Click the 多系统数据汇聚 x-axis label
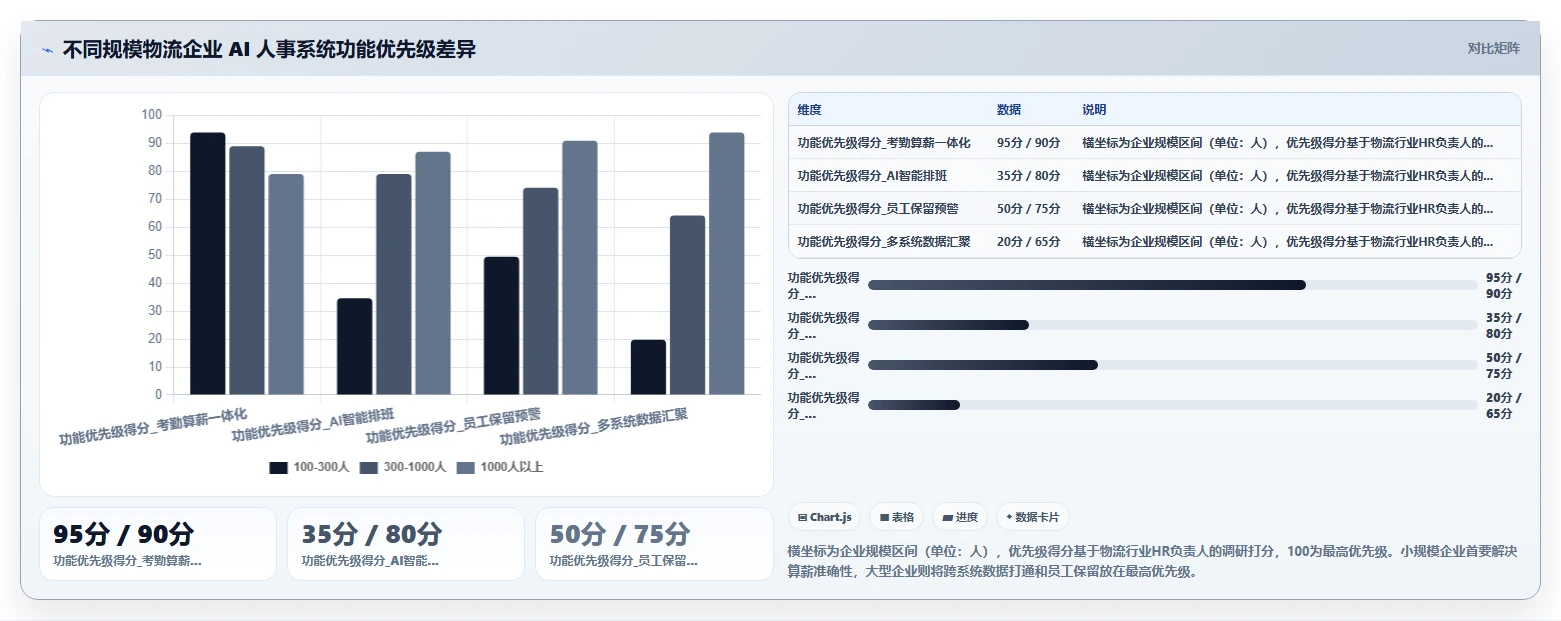This screenshot has height=621, width=1561. [594, 426]
